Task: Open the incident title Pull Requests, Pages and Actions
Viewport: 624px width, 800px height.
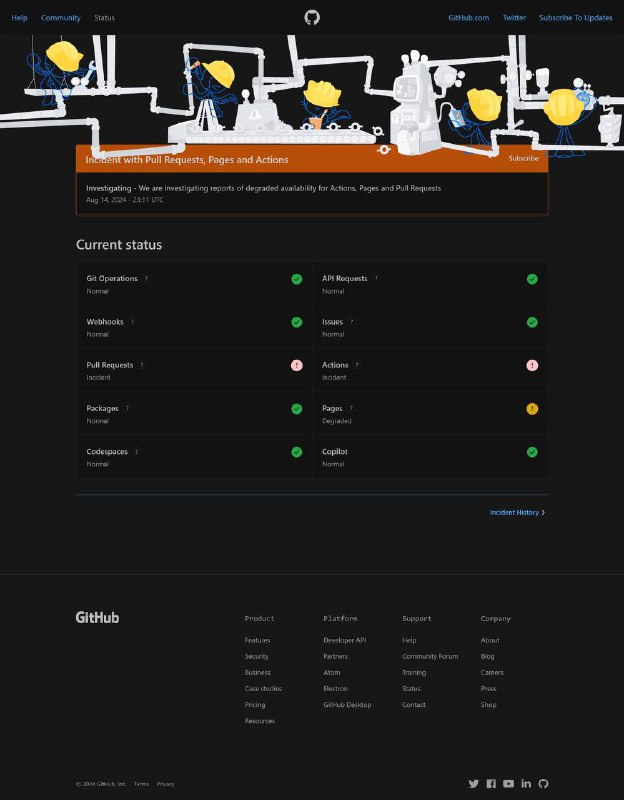Action: [x=187, y=160]
